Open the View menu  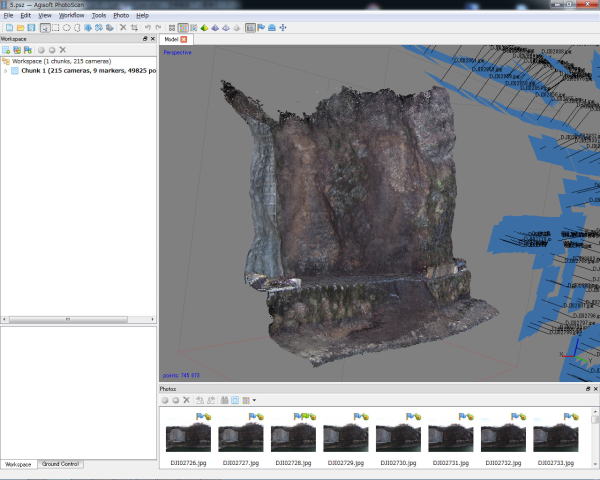[x=44, y=15]
